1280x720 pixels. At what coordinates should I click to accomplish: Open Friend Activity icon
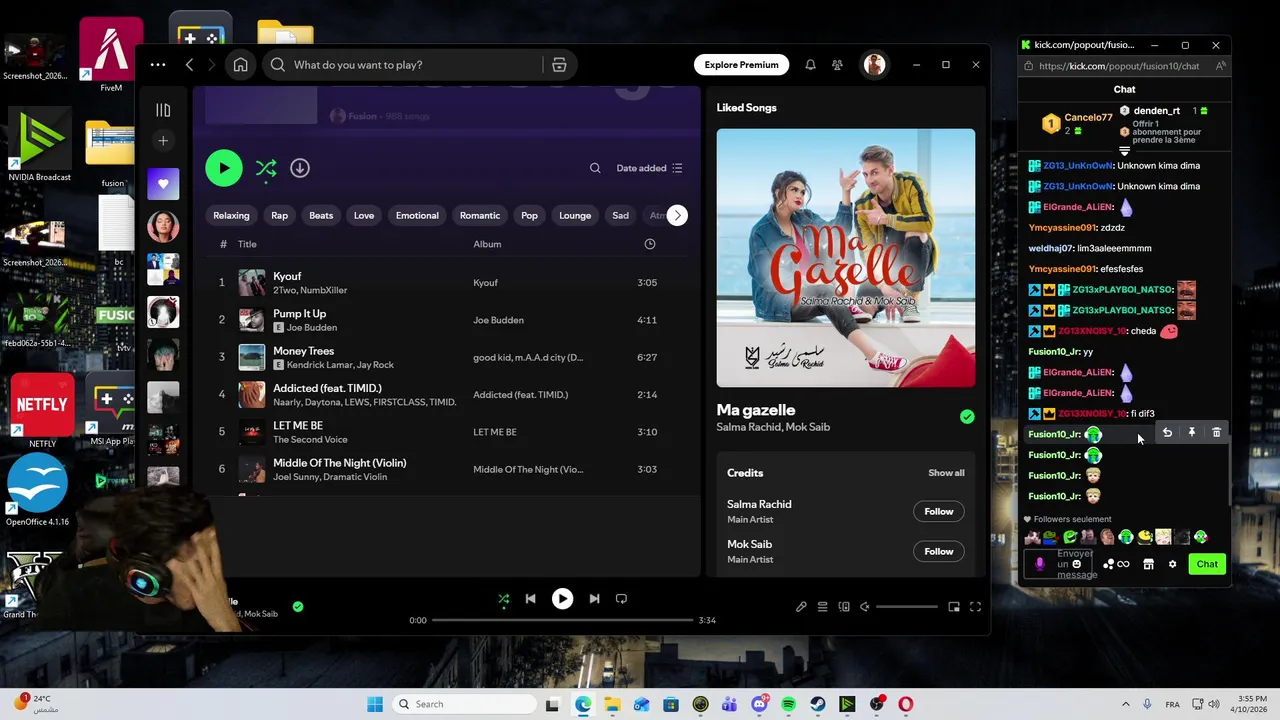click(837, 65)
